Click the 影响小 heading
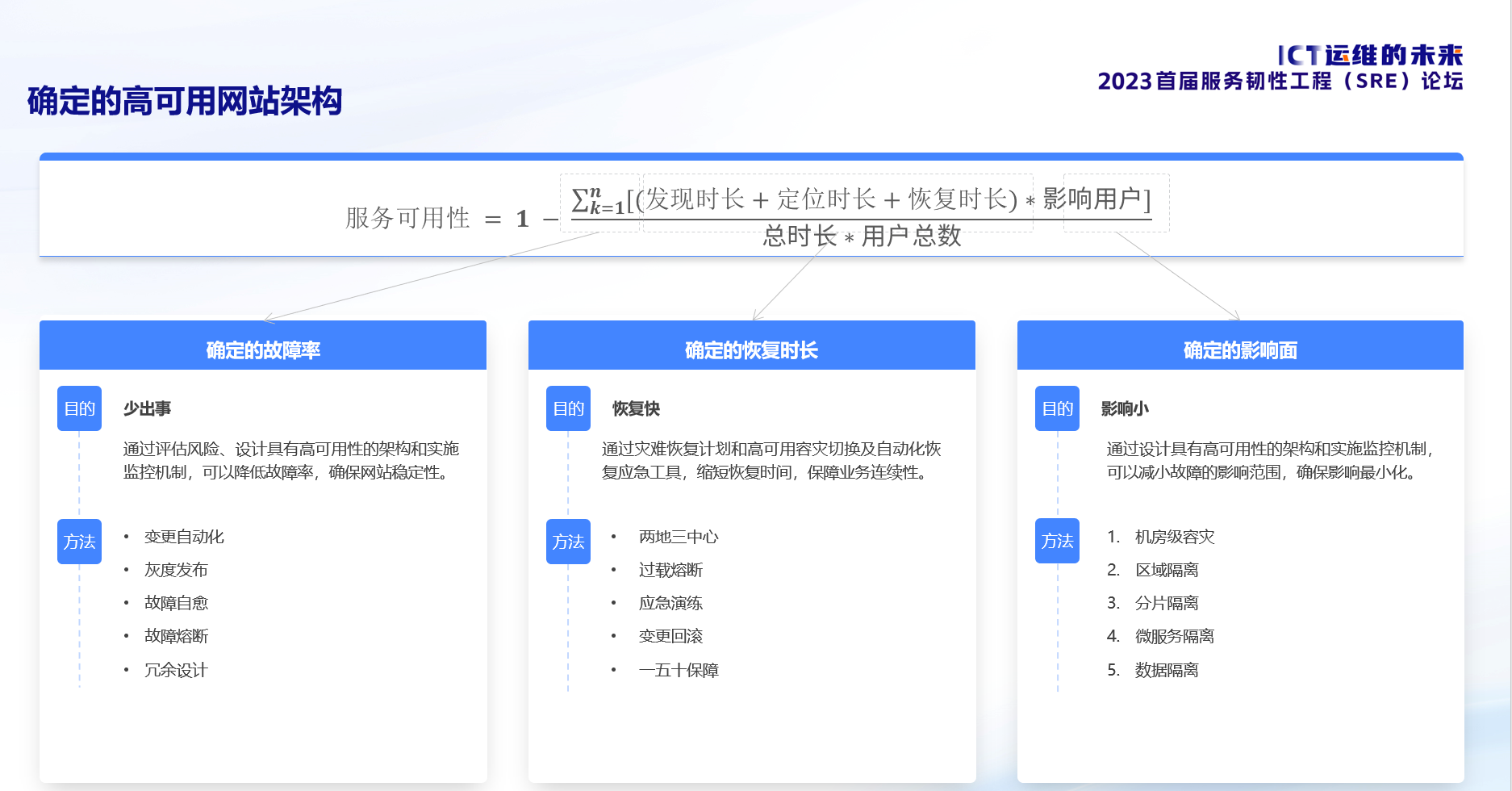The image size is (1512, 791). (1125, 408)
